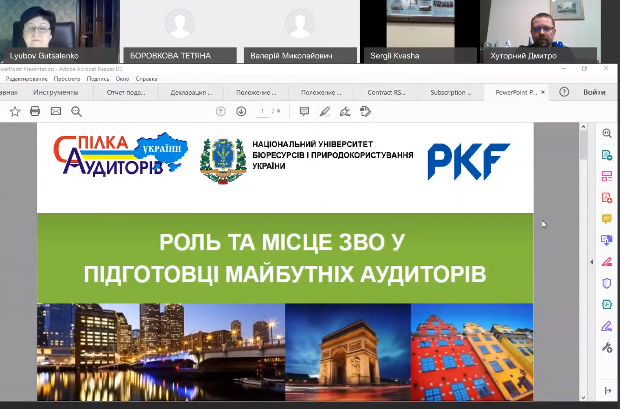Click the Arc de Triomphe photo
Viewport: 620px width, 409px height.
[x=348, y=352]
